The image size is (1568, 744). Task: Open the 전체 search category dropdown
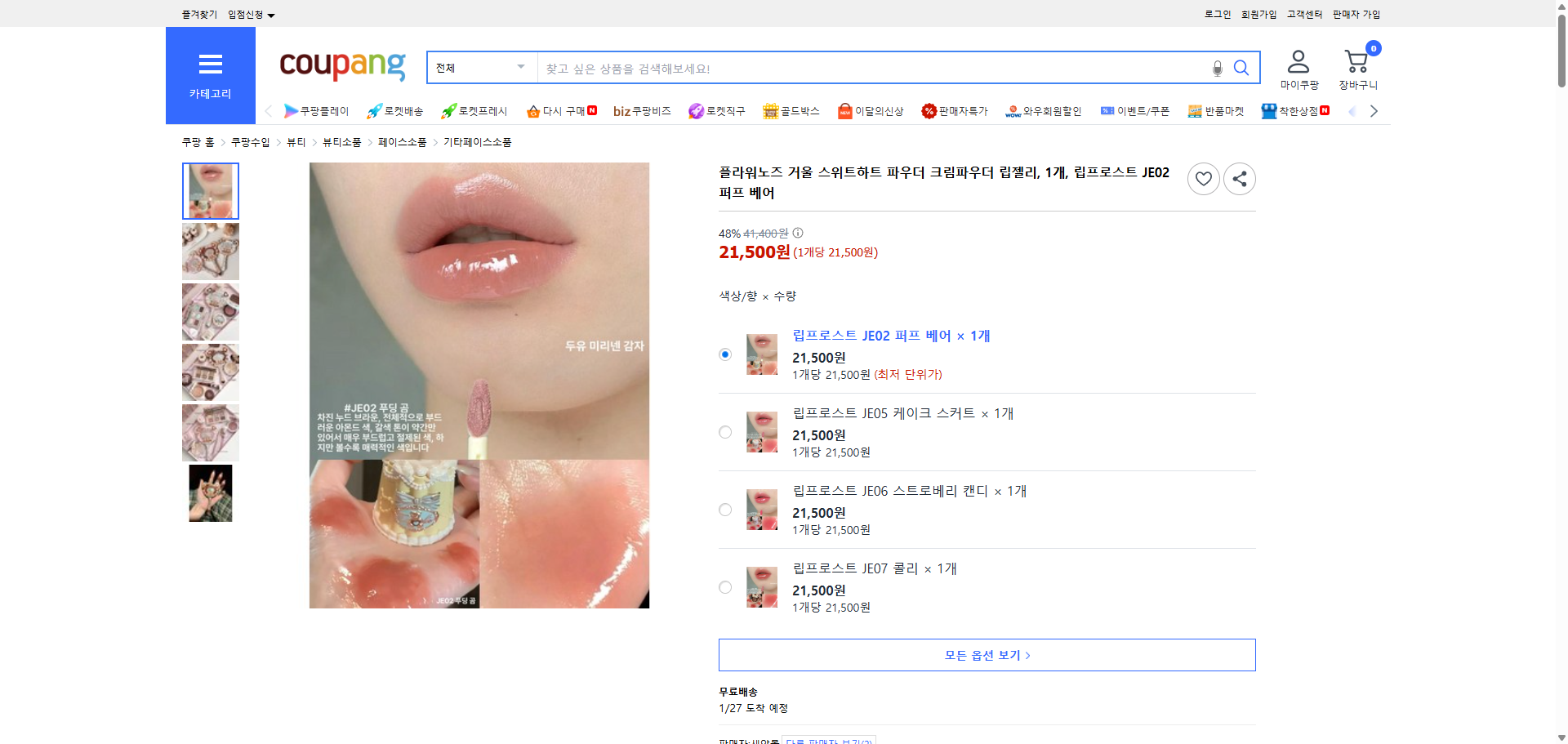480,68
